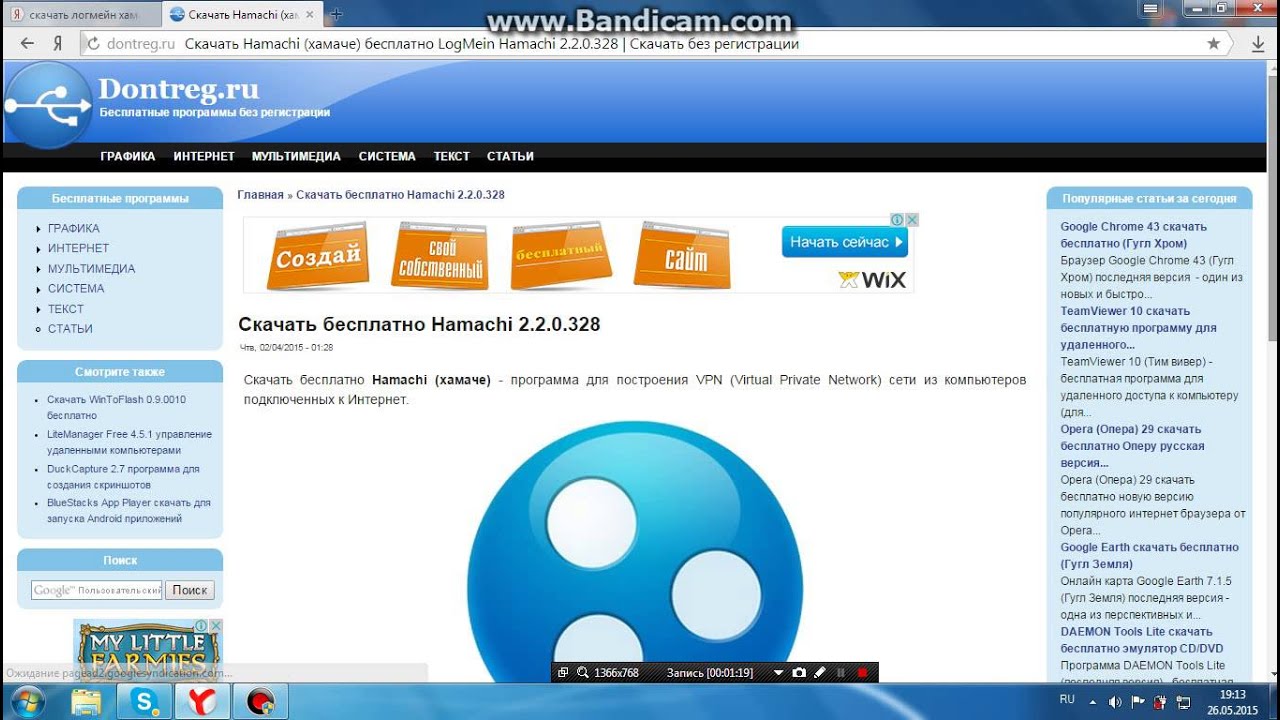Open downloads with the arrow icon
Image resolution: width=1280 pixels, height=720 pixels.
pyautogui.click(x=1258, y=44)
